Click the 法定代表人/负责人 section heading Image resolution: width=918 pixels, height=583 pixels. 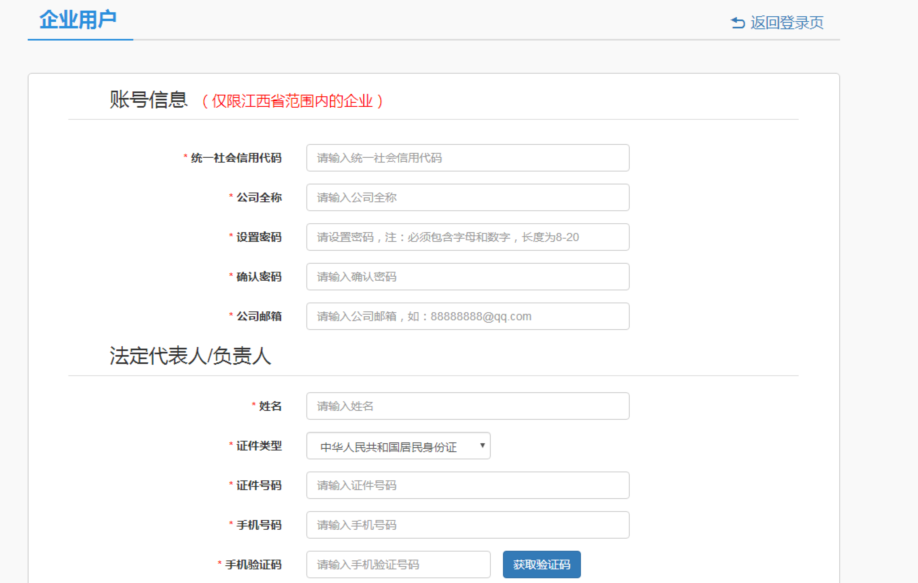click(190, 356)
